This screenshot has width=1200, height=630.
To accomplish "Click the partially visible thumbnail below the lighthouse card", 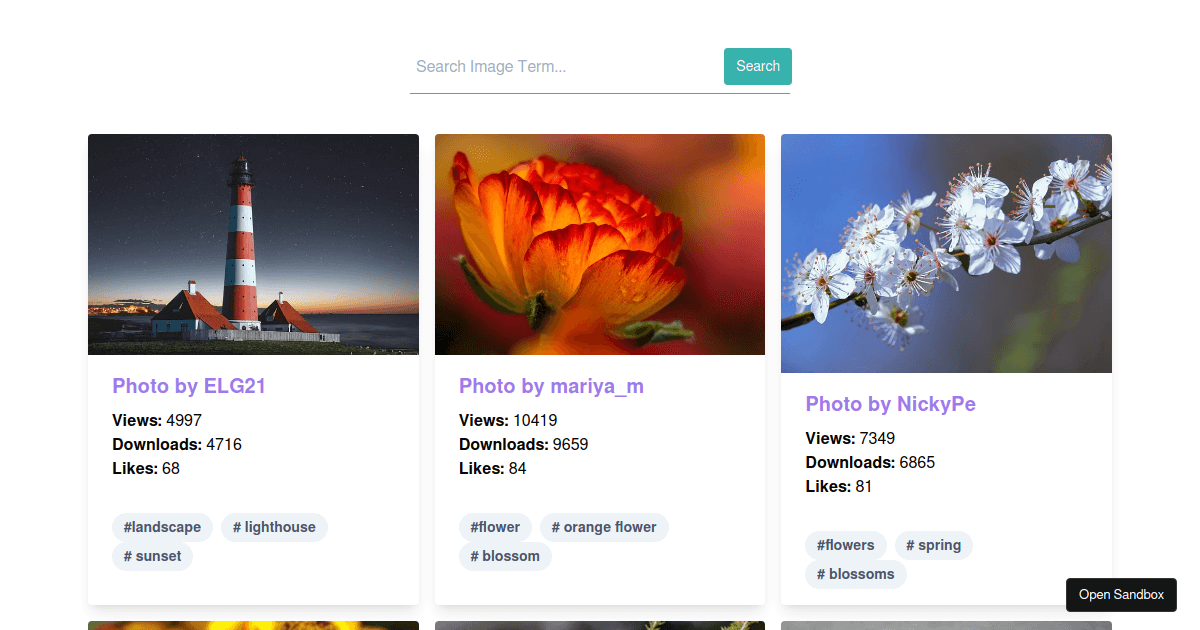I will (253, 626).
